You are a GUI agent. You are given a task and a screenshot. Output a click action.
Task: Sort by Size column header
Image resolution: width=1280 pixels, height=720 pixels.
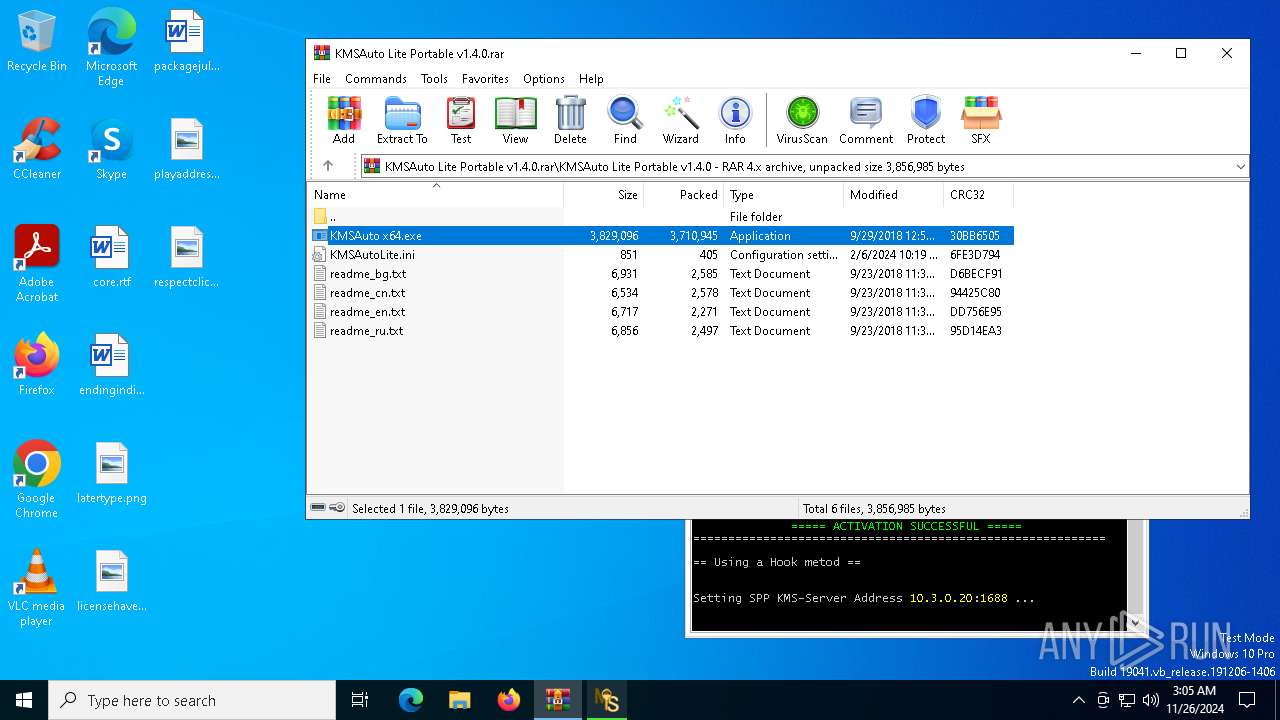coord(604,195)
